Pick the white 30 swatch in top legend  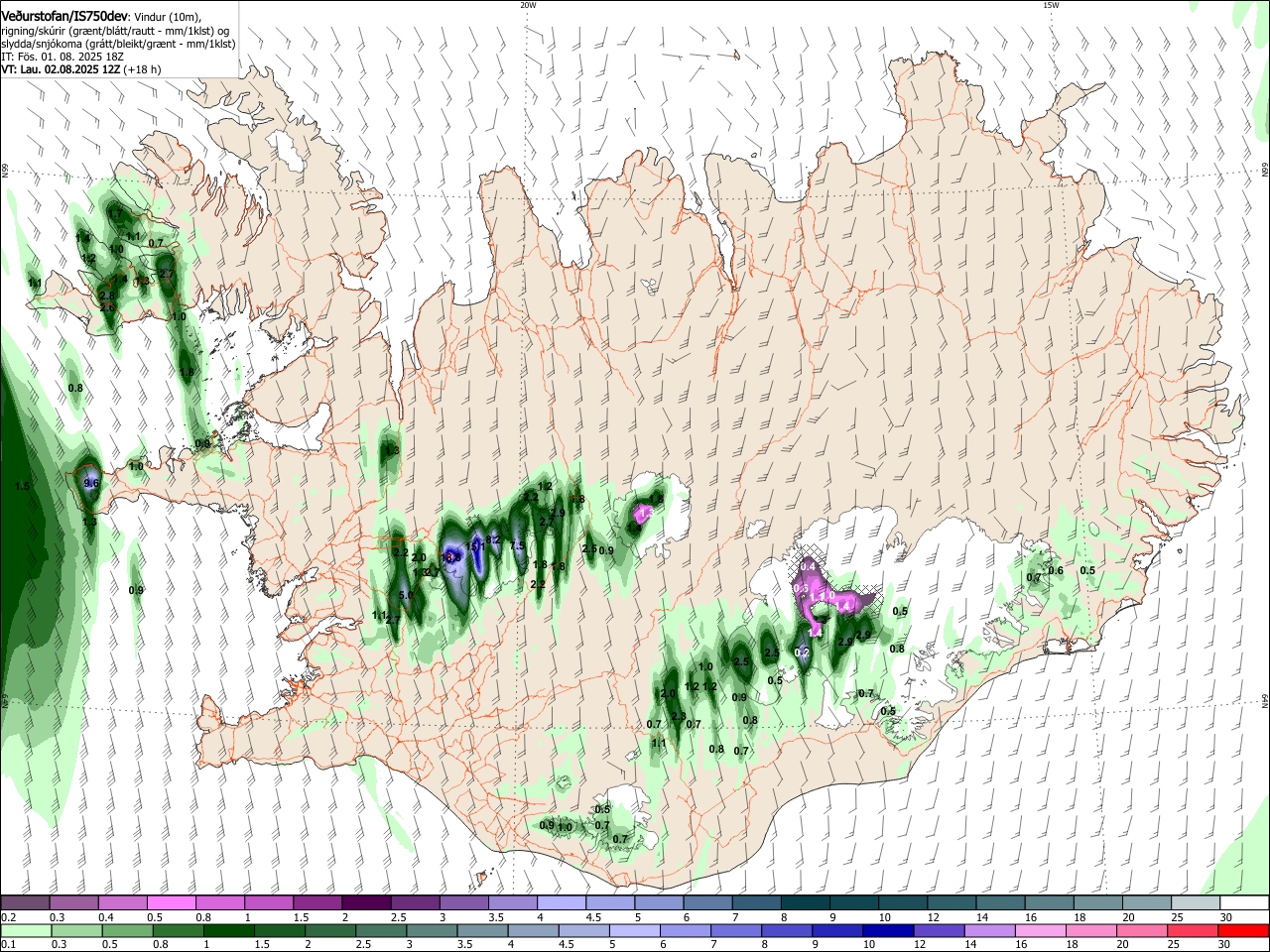[1245, 902]
